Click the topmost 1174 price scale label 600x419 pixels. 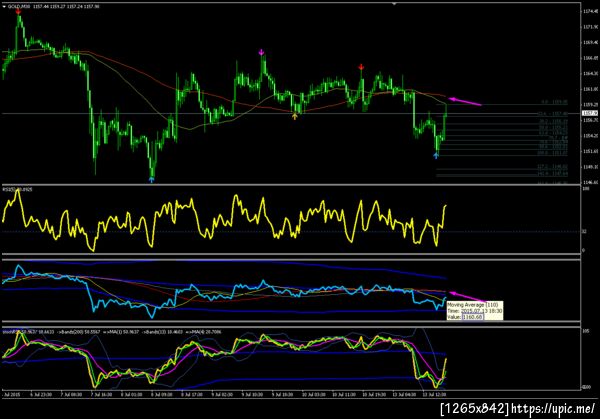click(x=590, y=11)
